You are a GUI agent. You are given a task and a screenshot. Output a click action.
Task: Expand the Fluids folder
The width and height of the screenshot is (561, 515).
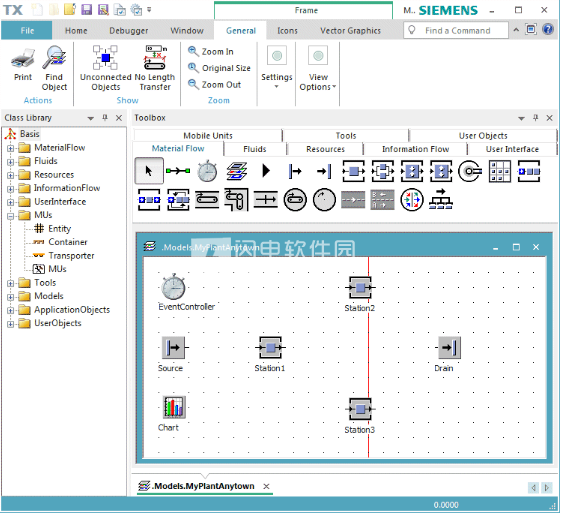point(10,162)
